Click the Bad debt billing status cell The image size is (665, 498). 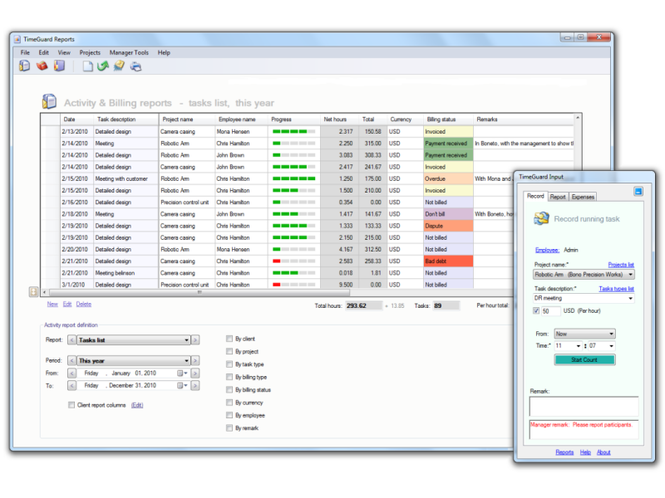coord(448,261)
